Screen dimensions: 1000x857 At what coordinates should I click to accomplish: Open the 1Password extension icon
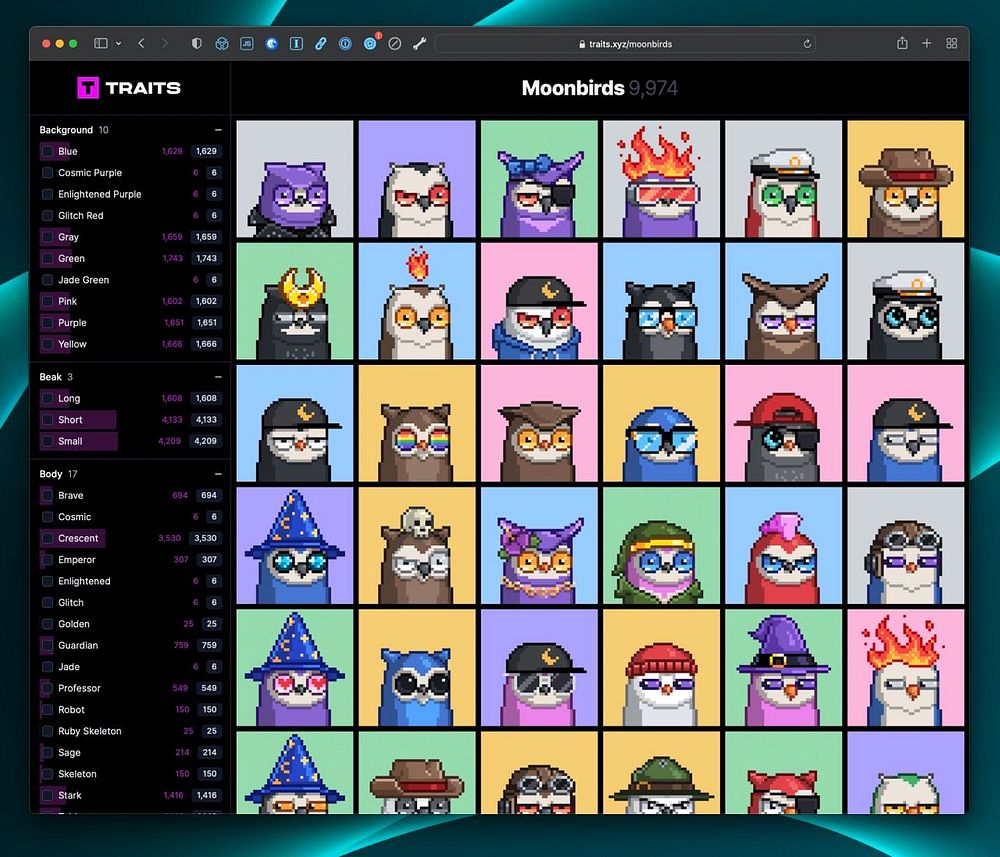pos(345,43)
